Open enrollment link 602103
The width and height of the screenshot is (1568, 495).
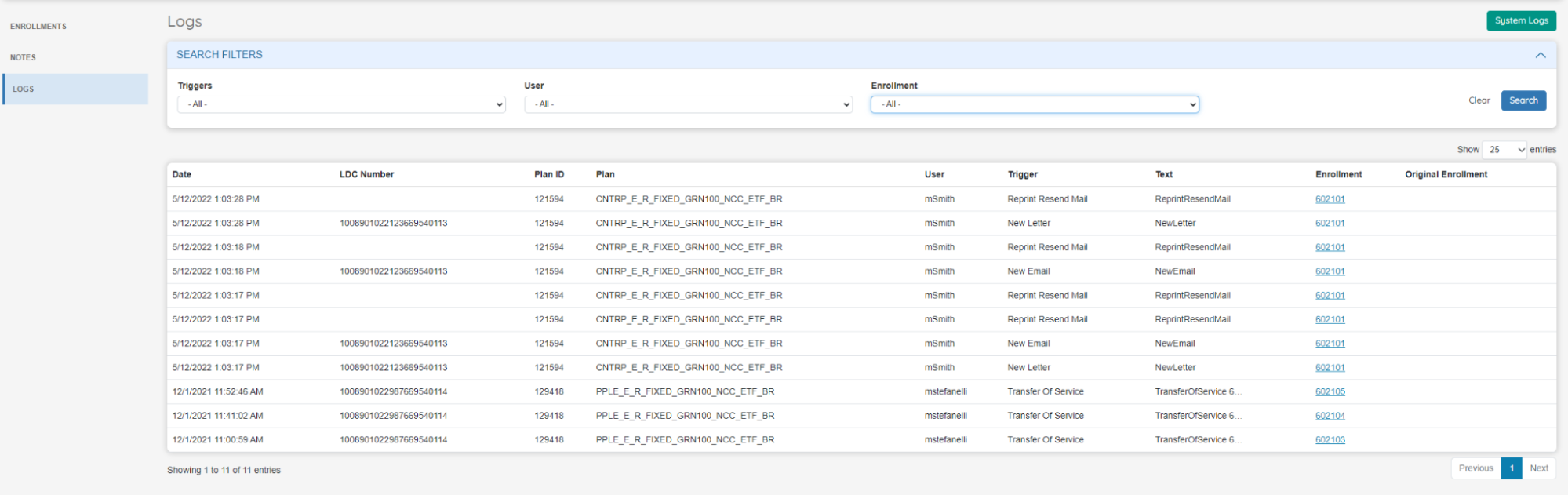click(x=1330, y=440)
